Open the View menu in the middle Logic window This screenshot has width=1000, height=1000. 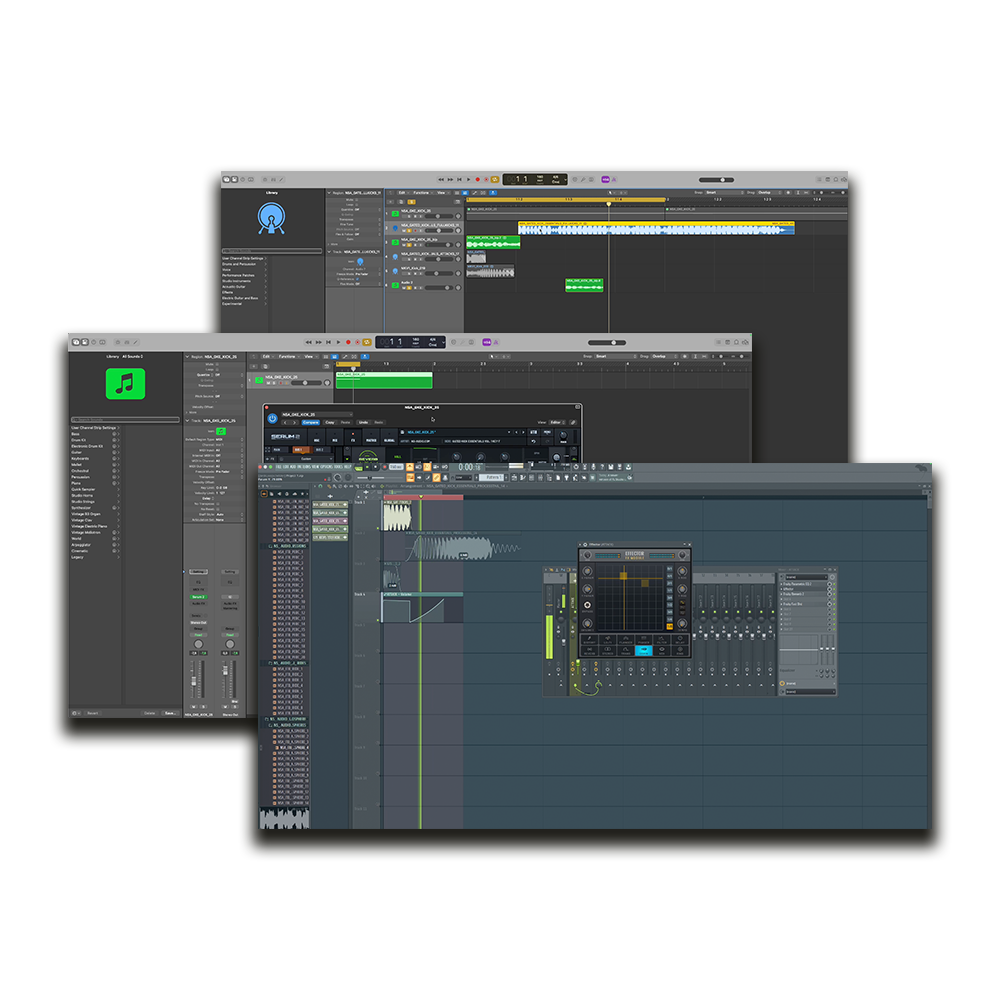coord(309,357)
